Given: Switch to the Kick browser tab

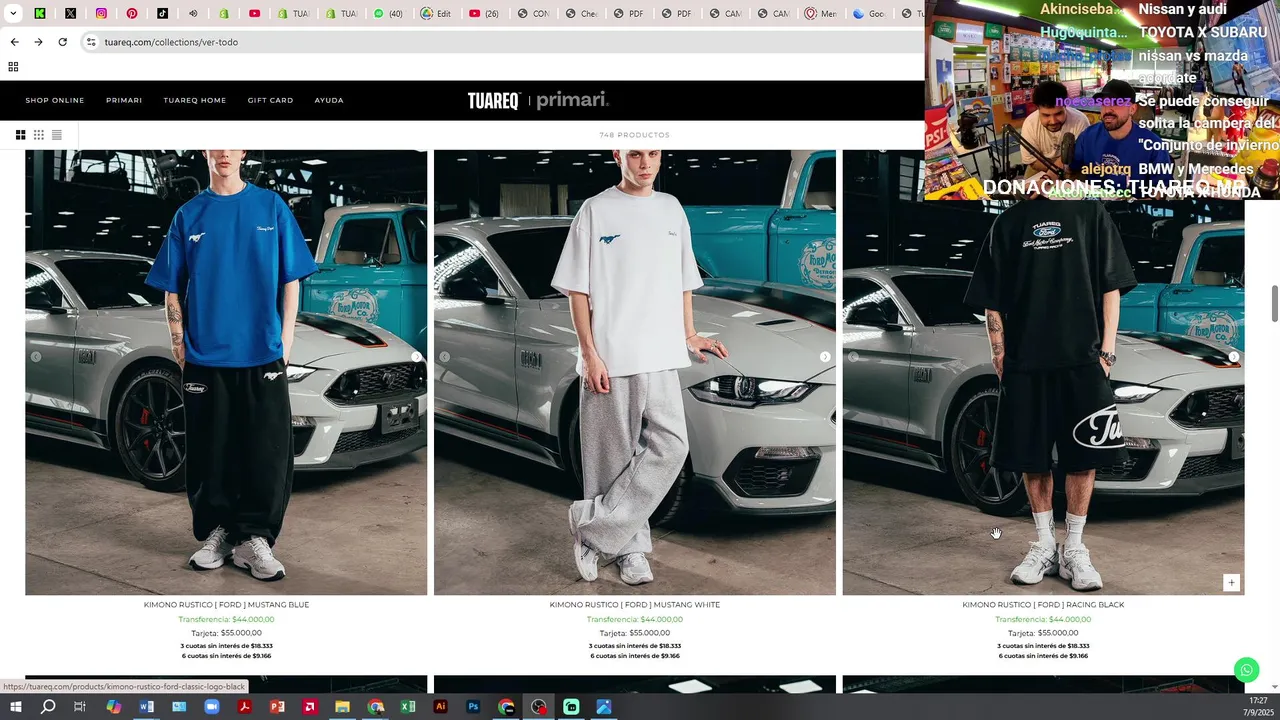Looking at the screenshot, I should [x=40, y=14].
